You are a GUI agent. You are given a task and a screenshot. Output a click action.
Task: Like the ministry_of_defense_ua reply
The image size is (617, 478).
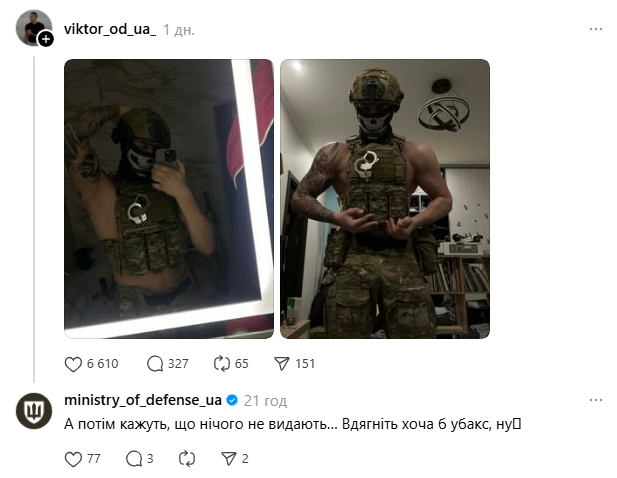pos(73,459)
